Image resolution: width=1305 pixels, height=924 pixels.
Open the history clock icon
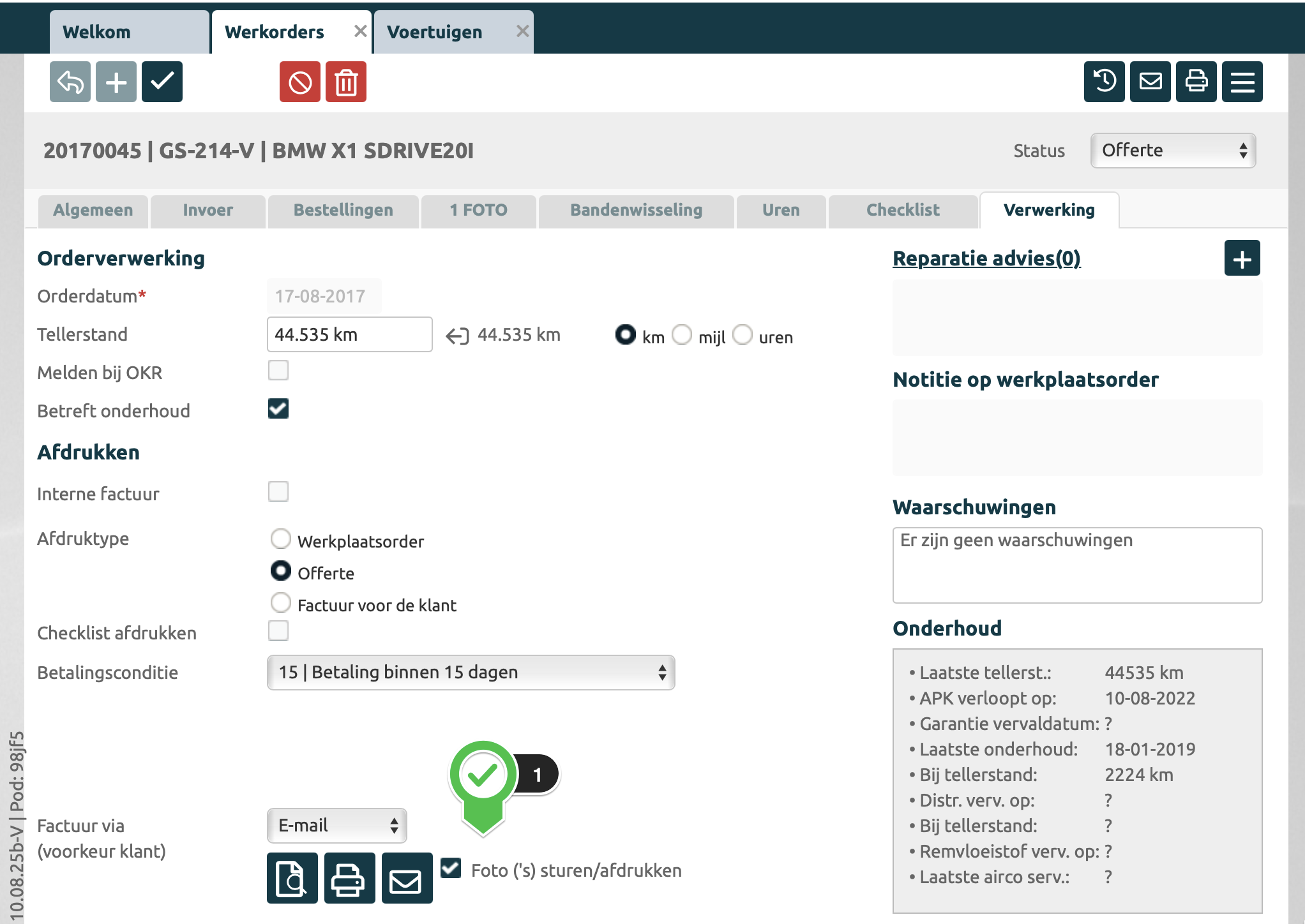pos(1105,82)
